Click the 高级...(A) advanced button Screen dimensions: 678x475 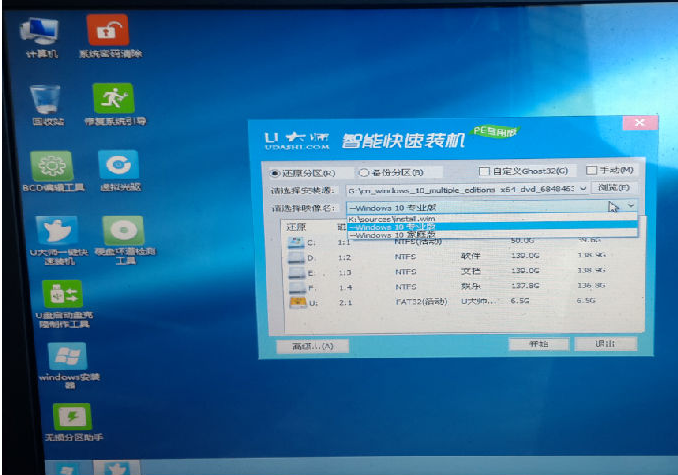(313, 346)
